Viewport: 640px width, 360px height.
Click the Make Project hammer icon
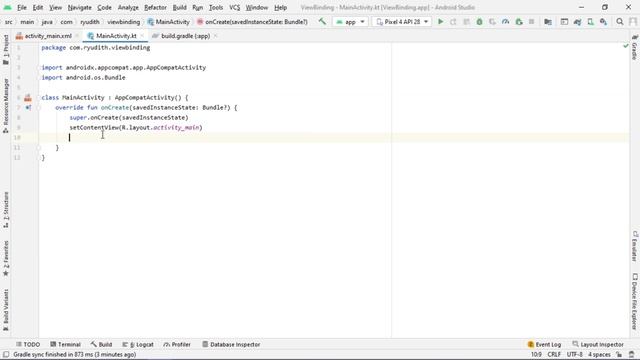click(x=322, y=22)
